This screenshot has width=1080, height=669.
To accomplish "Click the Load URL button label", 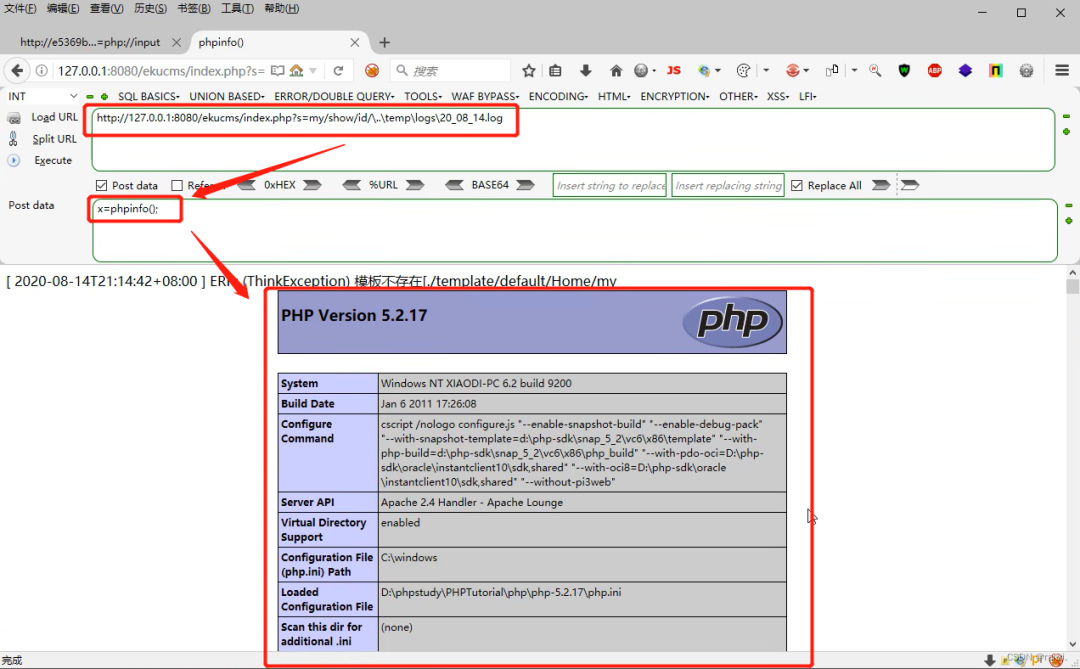I will [54, 117].
